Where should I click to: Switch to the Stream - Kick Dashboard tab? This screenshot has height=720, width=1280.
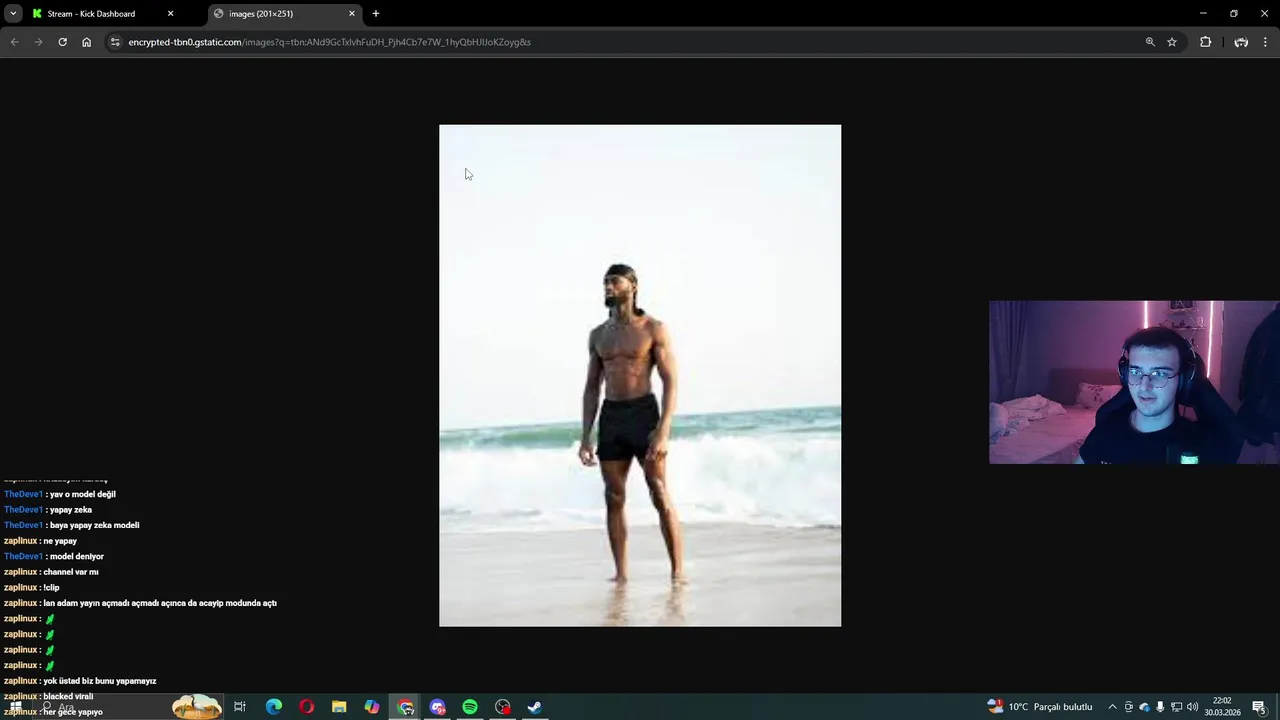pos(103,14)
